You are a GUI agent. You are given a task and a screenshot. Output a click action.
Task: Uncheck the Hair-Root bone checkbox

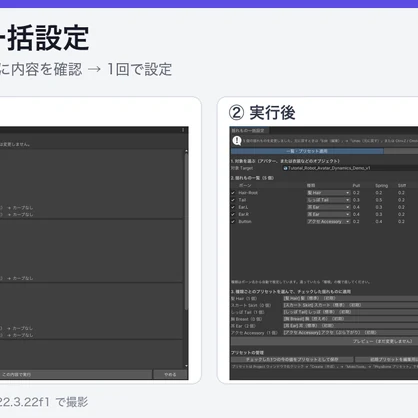coord(233,193)
